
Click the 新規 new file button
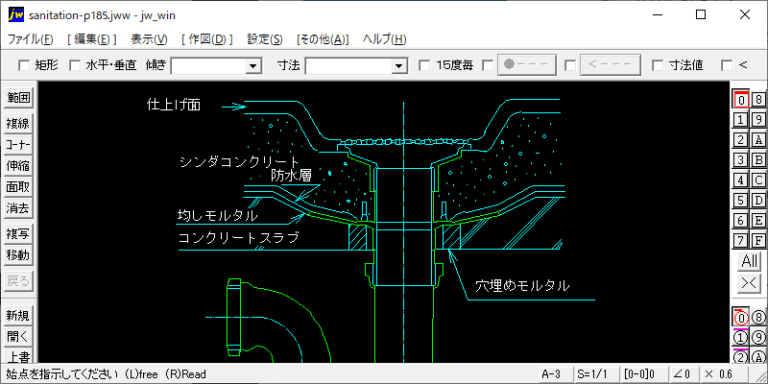point(18,315)
